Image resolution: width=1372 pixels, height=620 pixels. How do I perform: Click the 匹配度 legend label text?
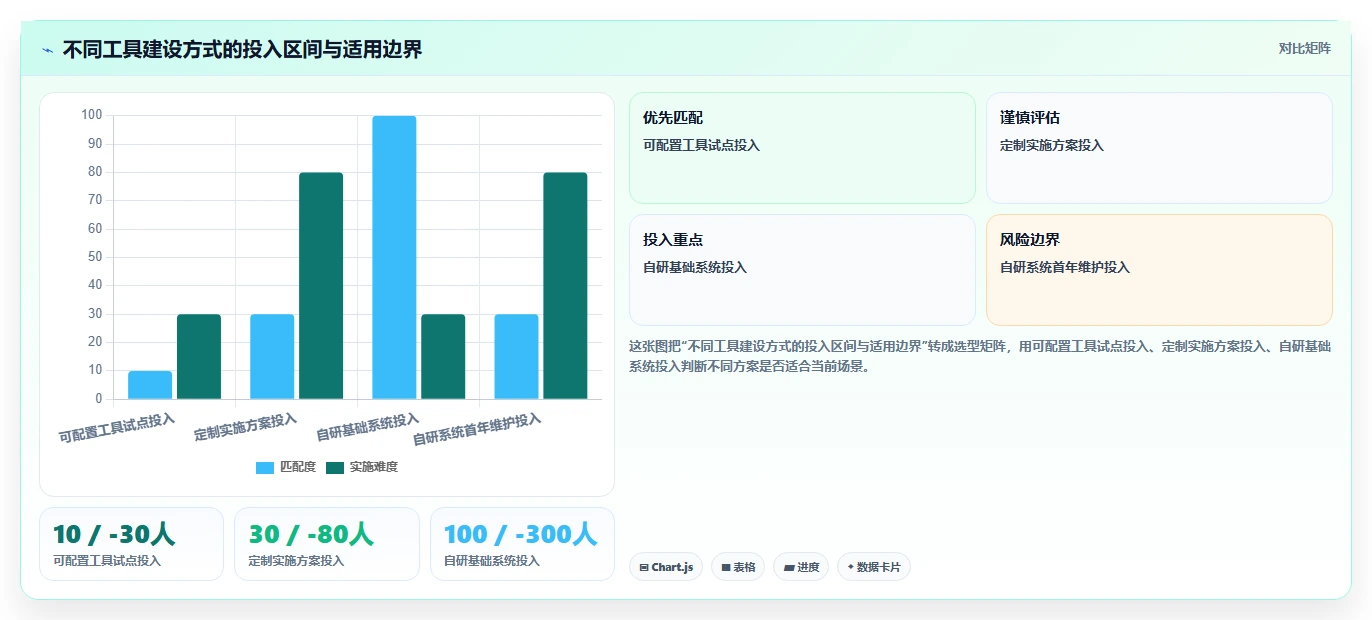coord(298,467)
